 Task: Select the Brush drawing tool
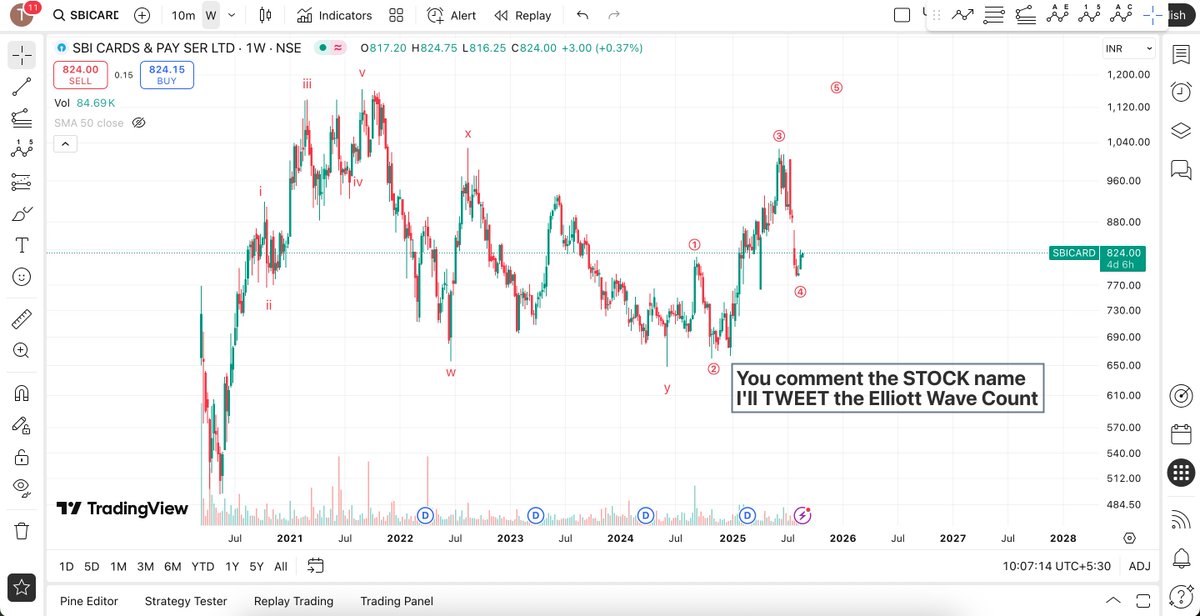coord(22,213)
